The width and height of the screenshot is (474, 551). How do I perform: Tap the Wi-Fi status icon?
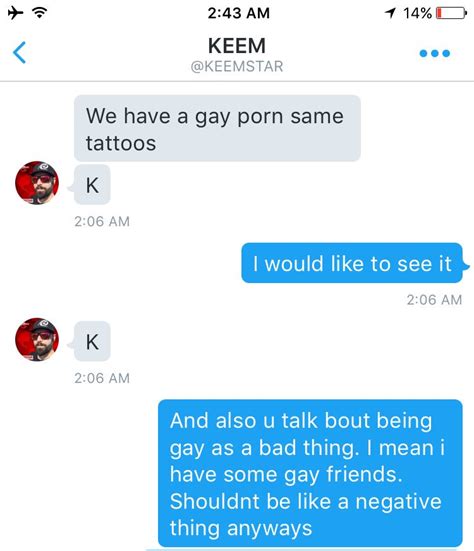coord(40,13)
